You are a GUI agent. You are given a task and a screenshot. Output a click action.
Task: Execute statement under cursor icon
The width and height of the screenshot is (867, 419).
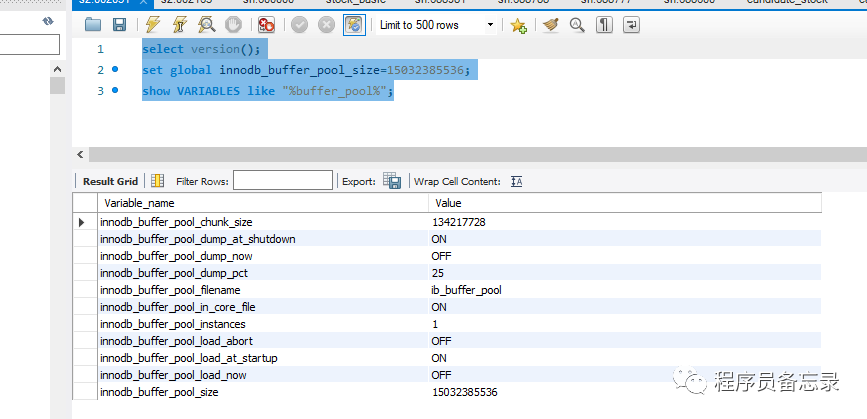[x=179, y=25]
